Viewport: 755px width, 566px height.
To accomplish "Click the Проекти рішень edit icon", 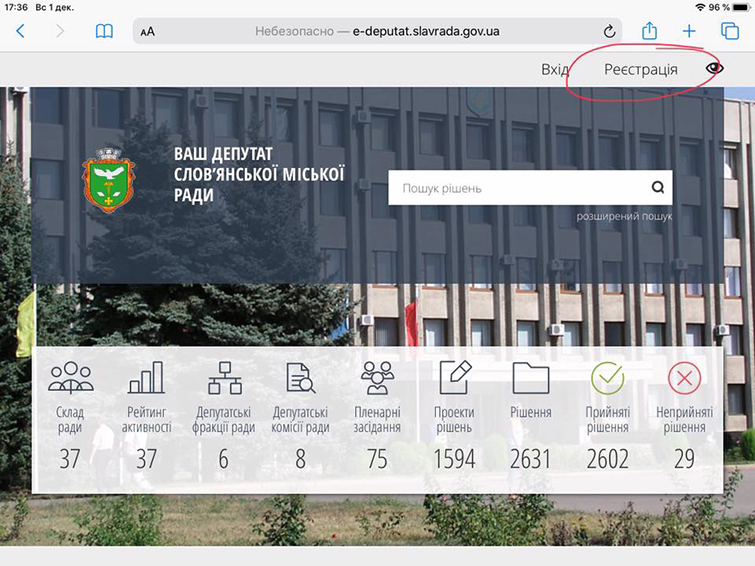I will tap(454, 377).
